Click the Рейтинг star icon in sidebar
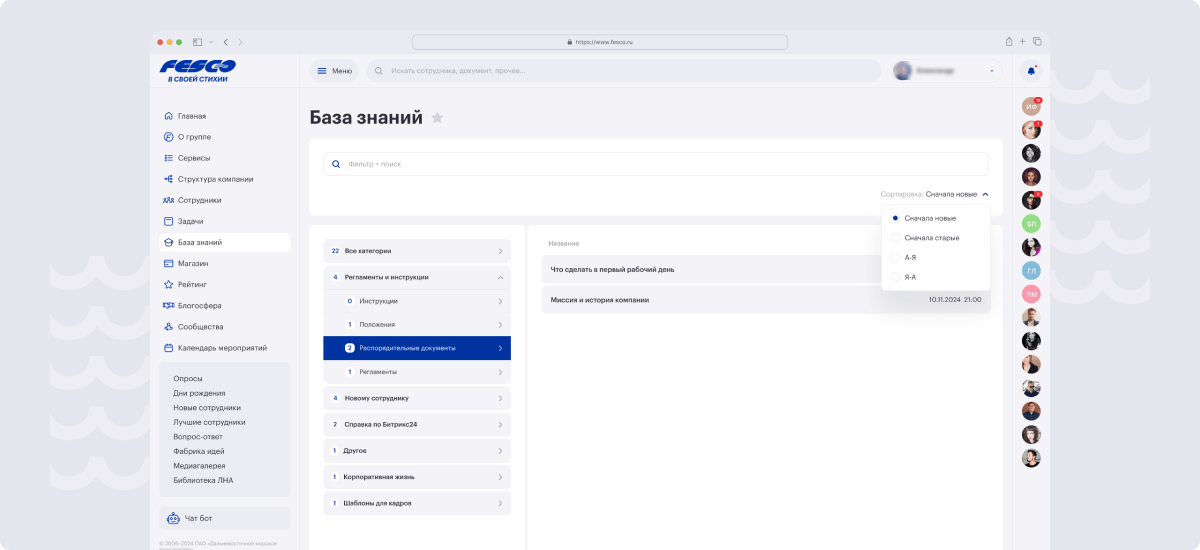 click(x=169, y=284)
